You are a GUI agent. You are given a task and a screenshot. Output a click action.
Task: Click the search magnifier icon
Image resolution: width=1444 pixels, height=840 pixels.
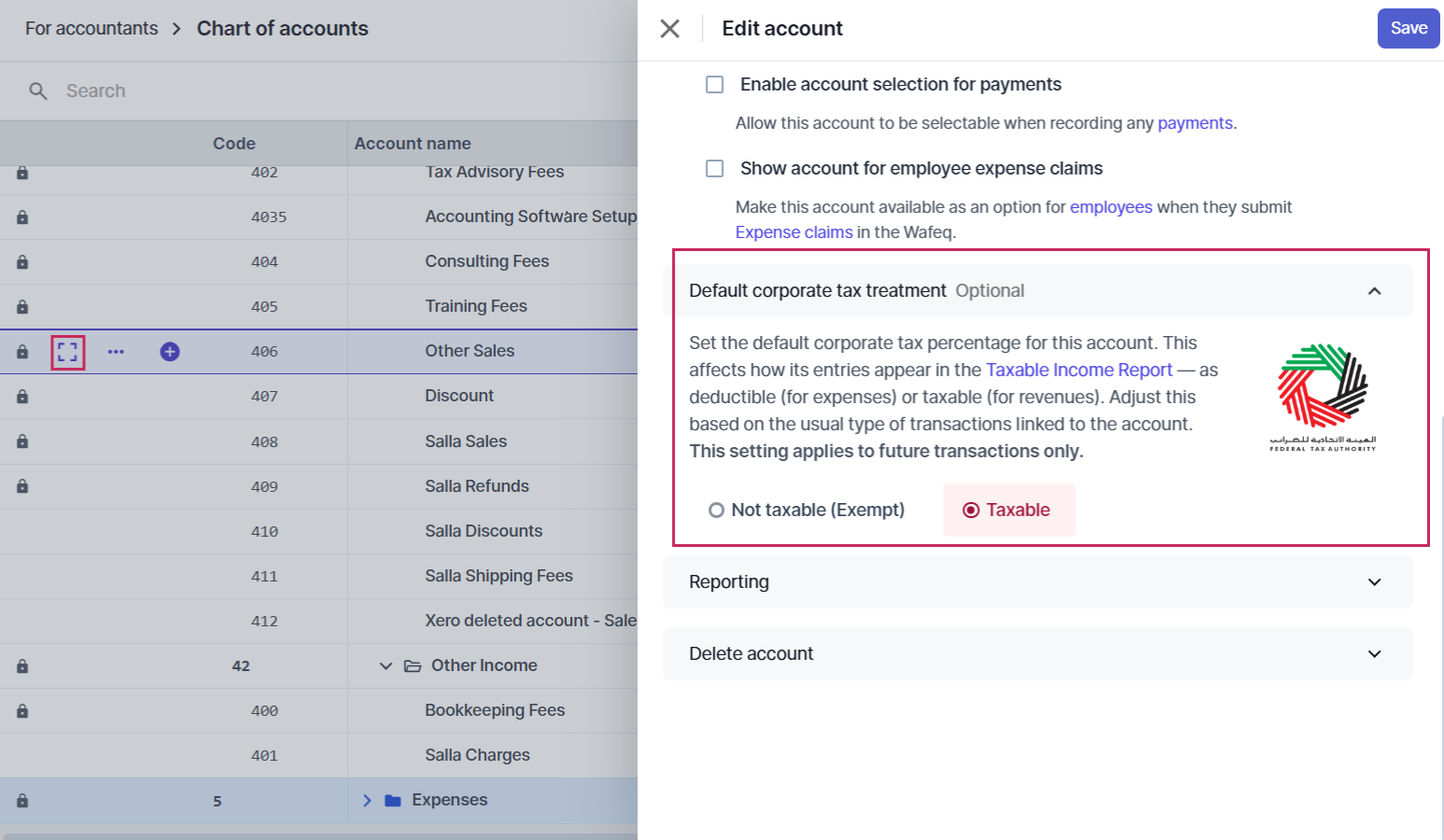(x=38, y=91)
